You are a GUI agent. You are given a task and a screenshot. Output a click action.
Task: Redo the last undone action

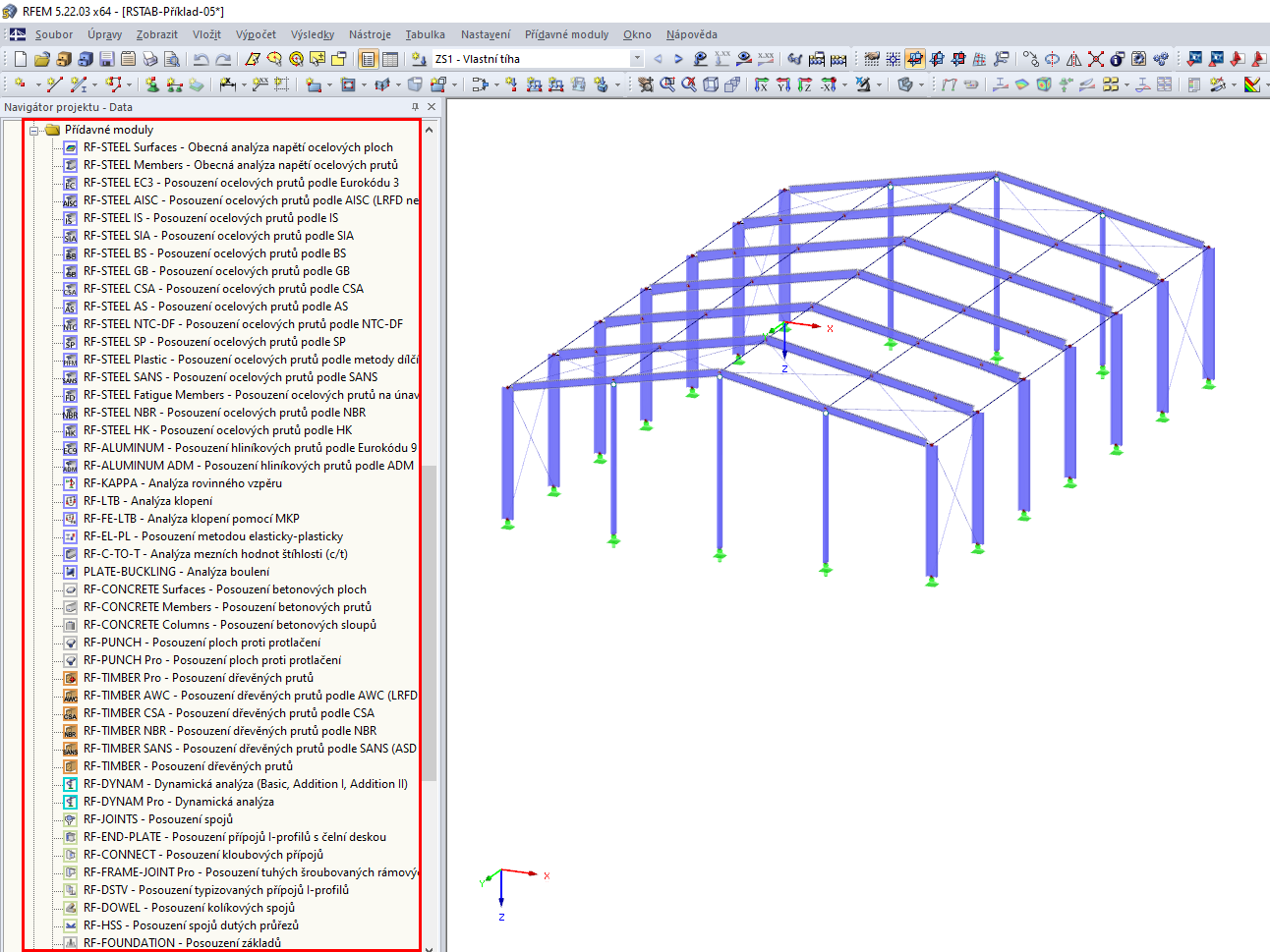point(223,59)
